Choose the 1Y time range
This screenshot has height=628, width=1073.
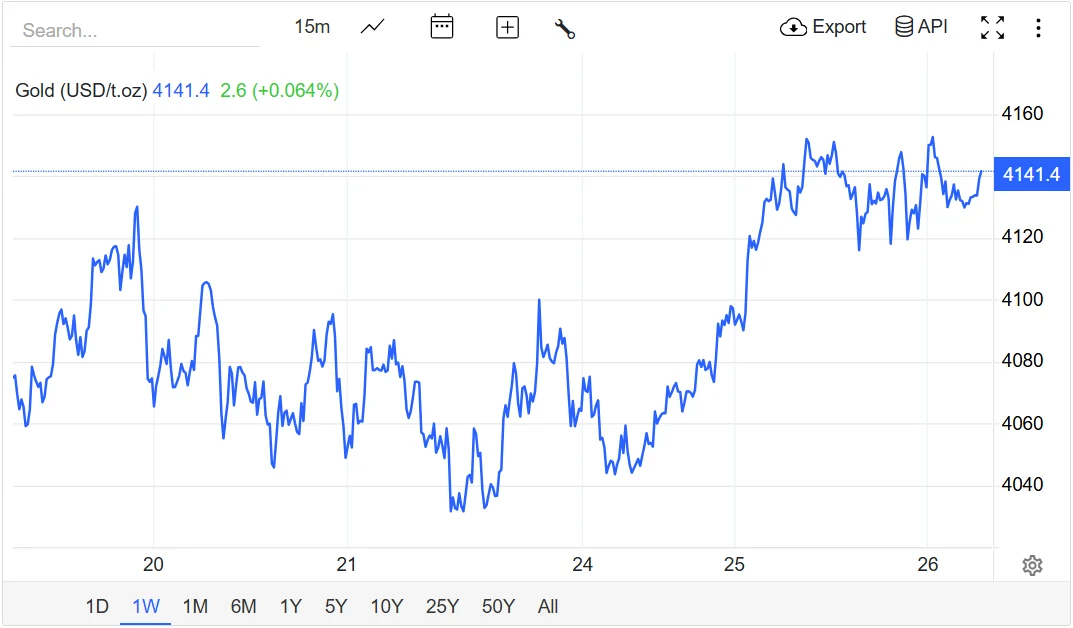pyautogui.click(x=290, y=607)
